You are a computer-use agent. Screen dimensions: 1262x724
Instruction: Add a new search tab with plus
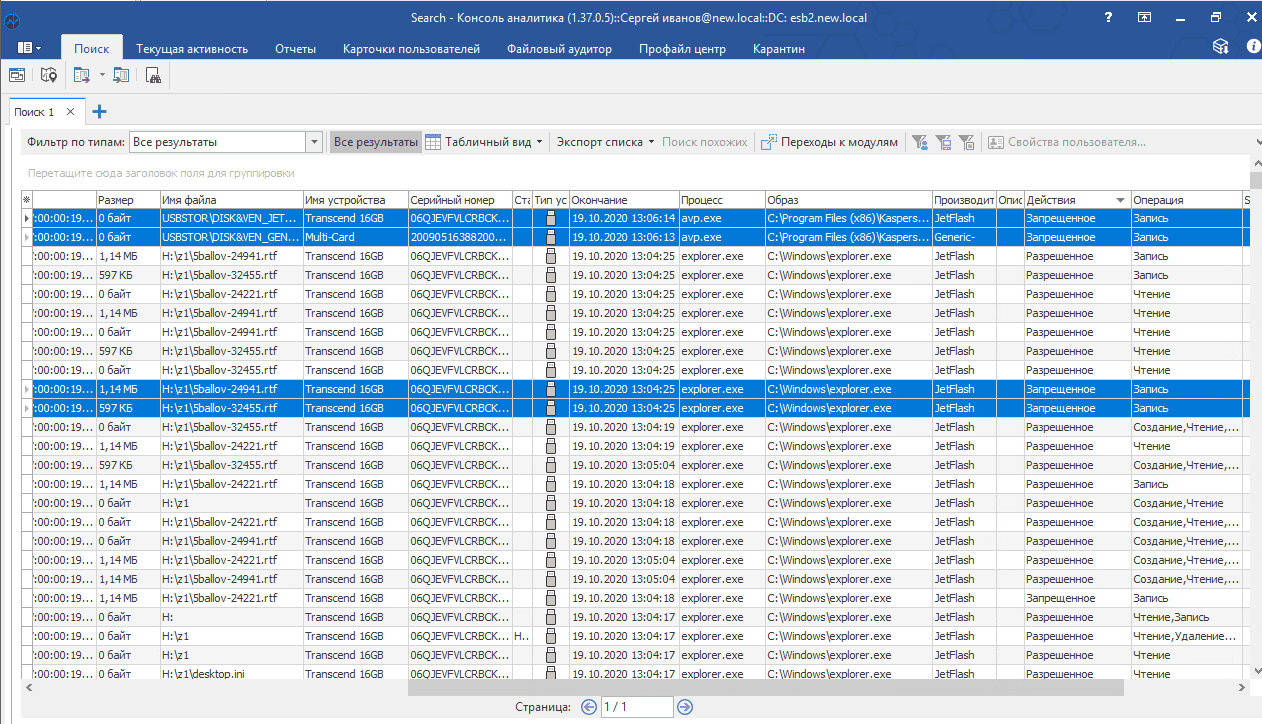click(x=99, y=112)
